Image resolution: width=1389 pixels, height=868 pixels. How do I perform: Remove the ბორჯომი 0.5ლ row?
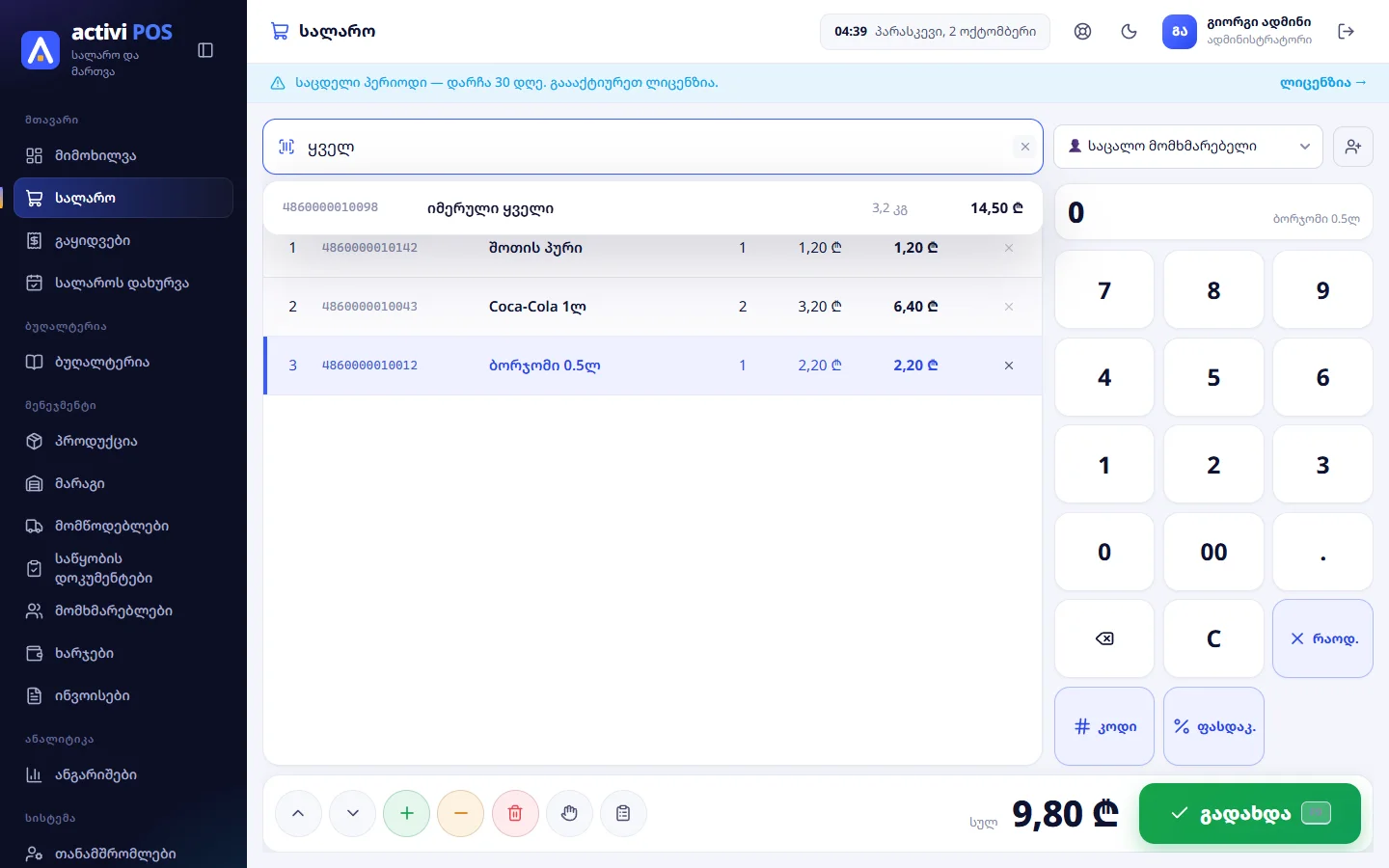[1009, 366]
